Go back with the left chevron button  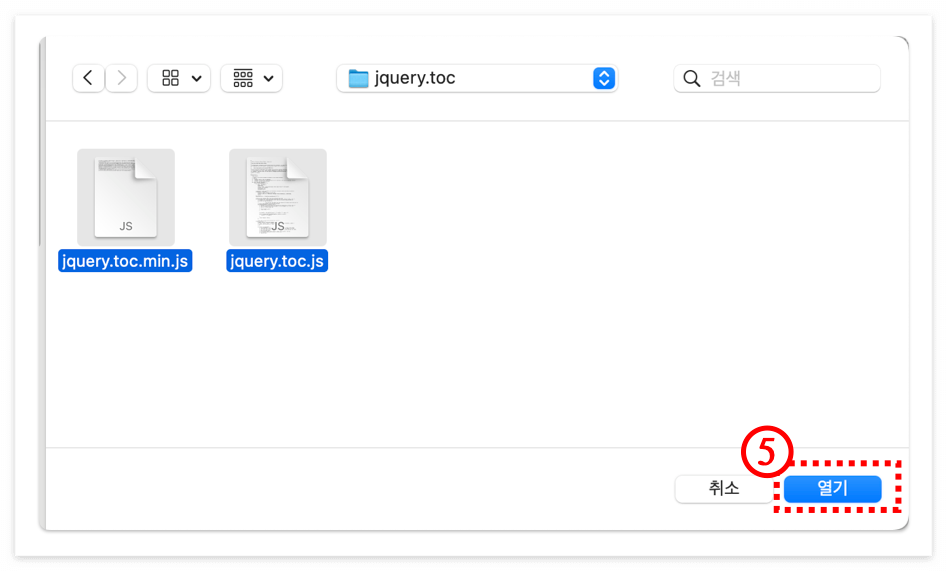point(88,78)
